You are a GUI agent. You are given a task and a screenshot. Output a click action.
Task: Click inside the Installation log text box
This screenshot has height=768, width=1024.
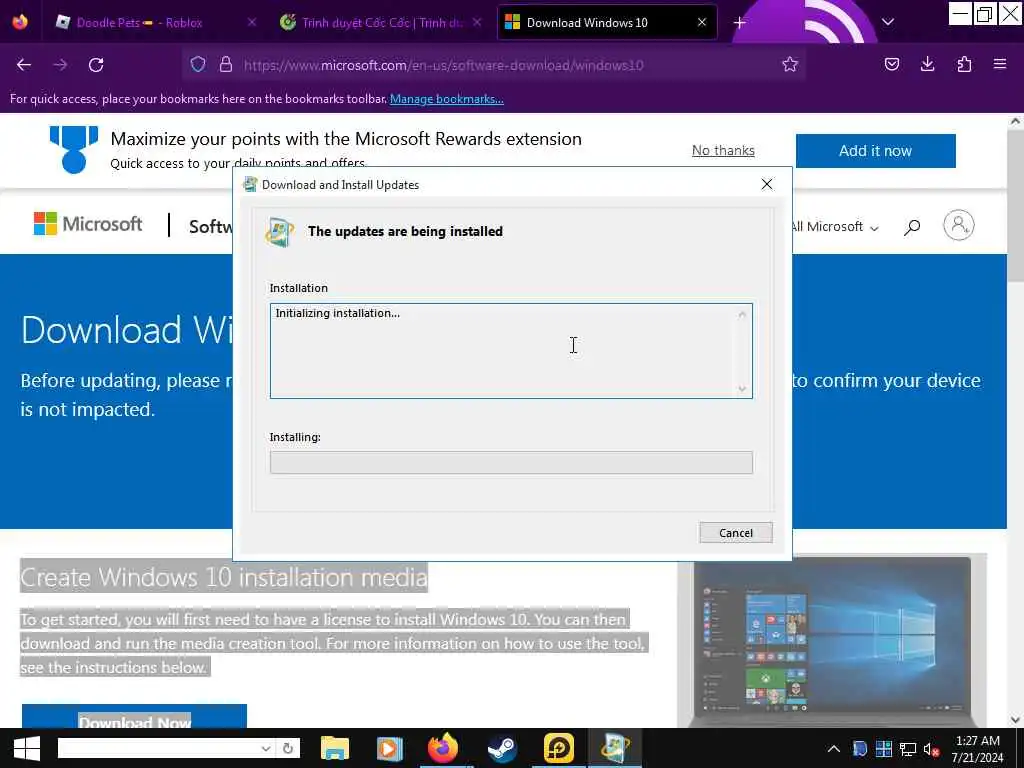click(x=511, y=351)
